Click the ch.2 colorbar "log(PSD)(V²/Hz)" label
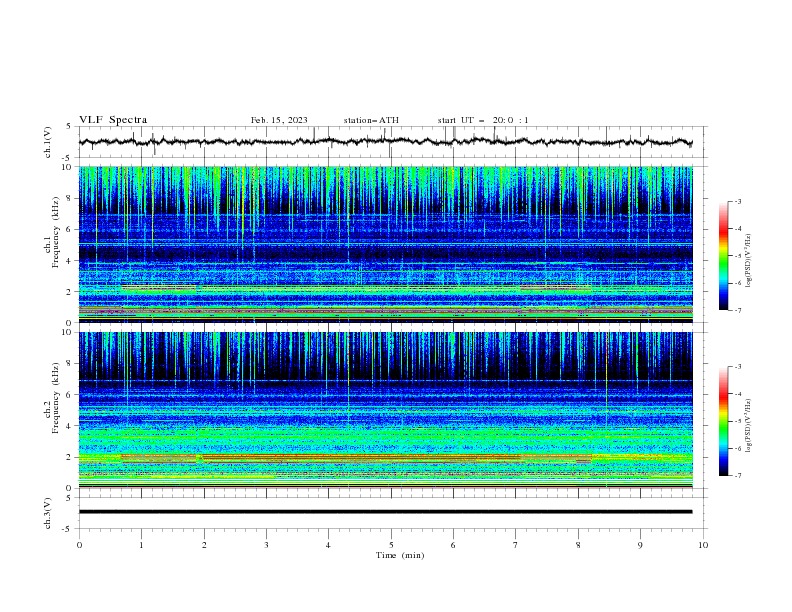This screenshot has width=792, height=612. (x=749, y=426)
